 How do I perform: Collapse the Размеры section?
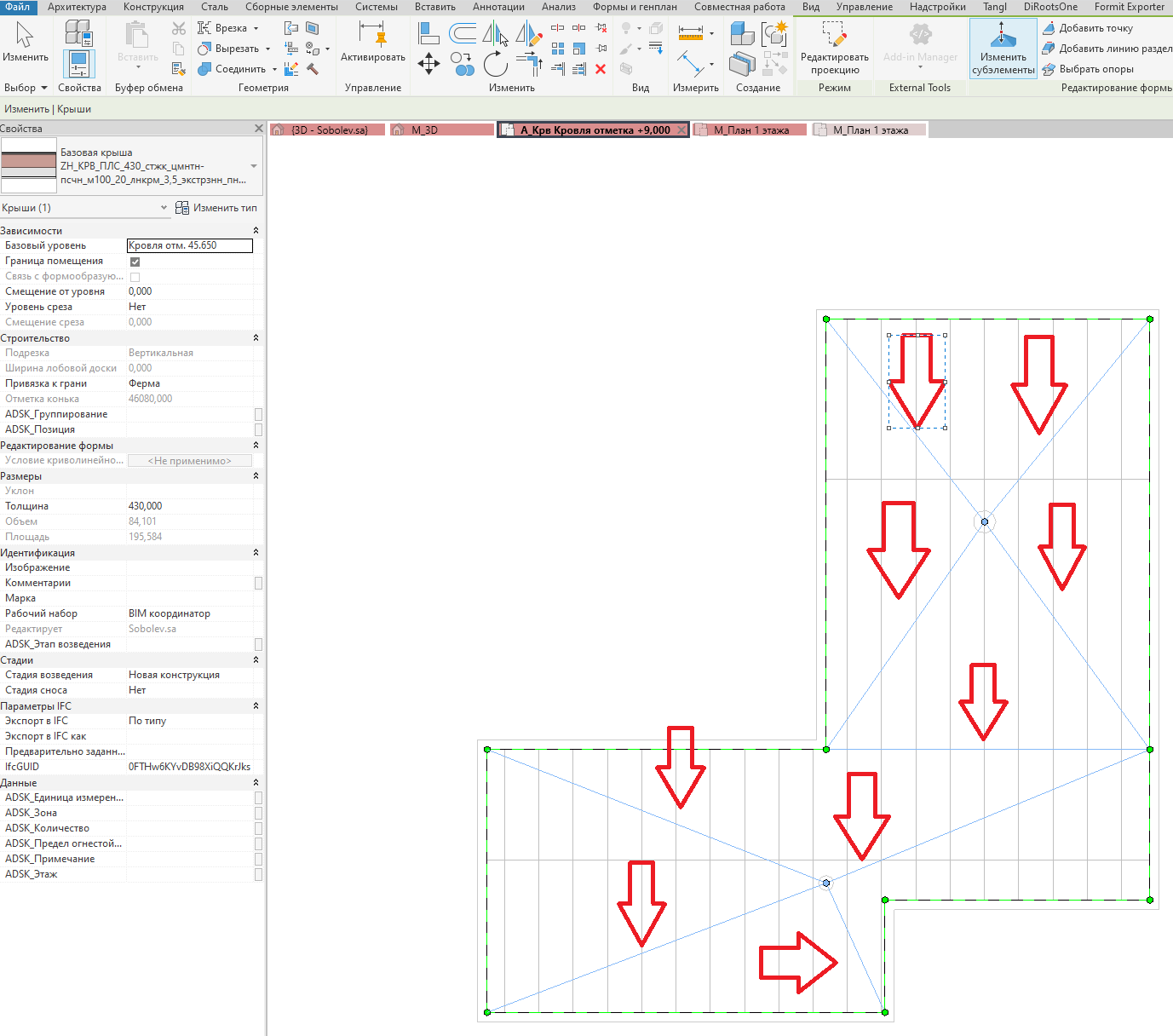pos(256,476)
